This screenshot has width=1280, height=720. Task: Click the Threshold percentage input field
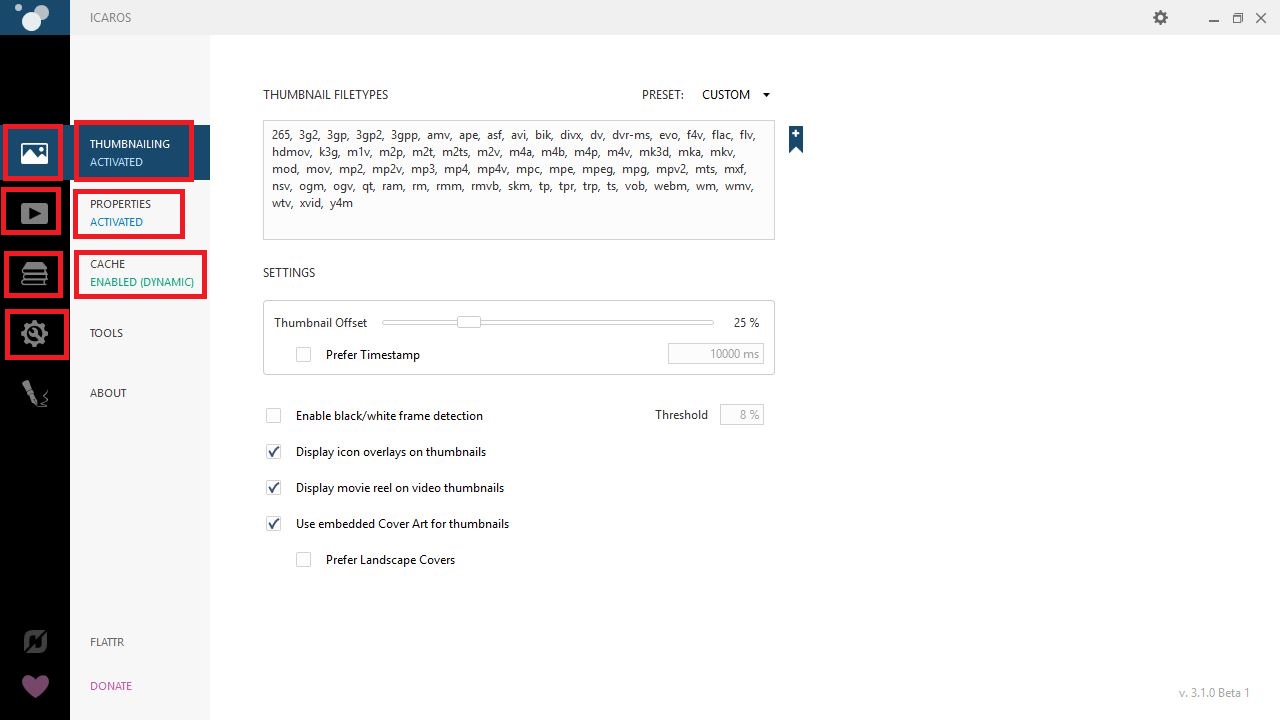tap(742, 414)
